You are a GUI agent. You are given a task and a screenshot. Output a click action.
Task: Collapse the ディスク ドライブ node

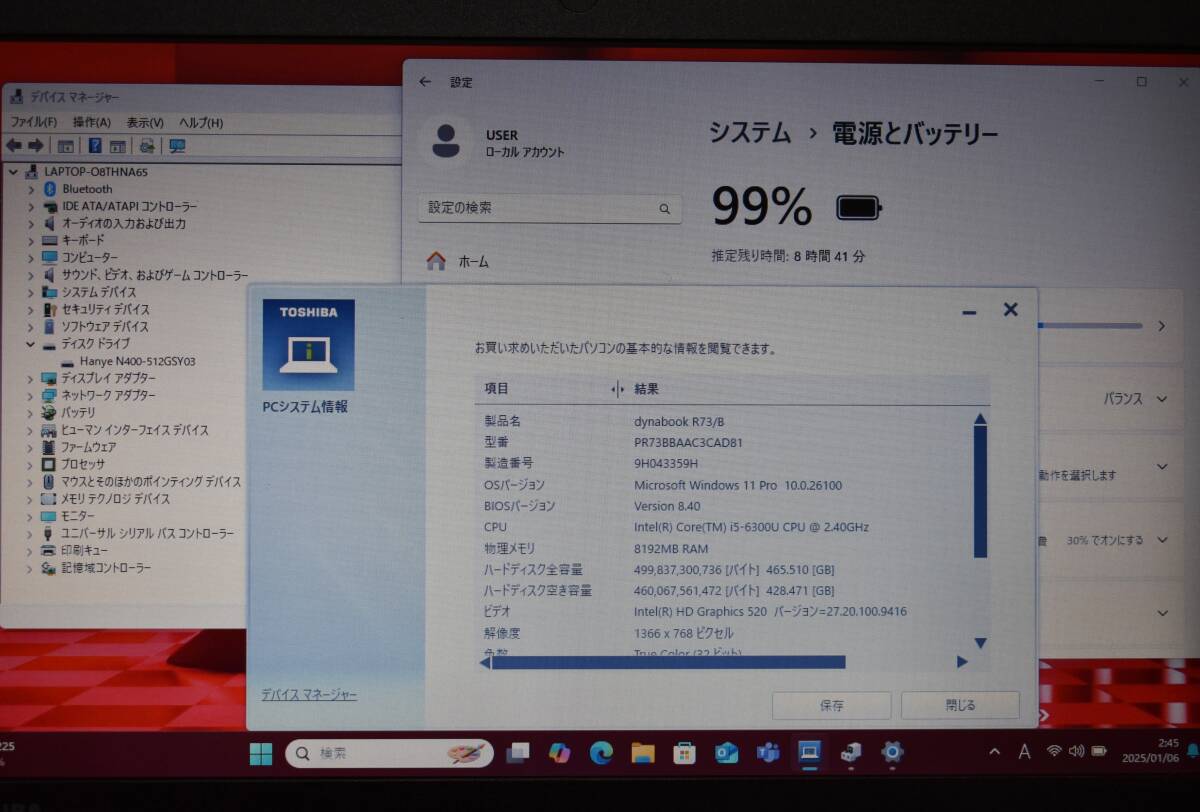pos(31,344)
